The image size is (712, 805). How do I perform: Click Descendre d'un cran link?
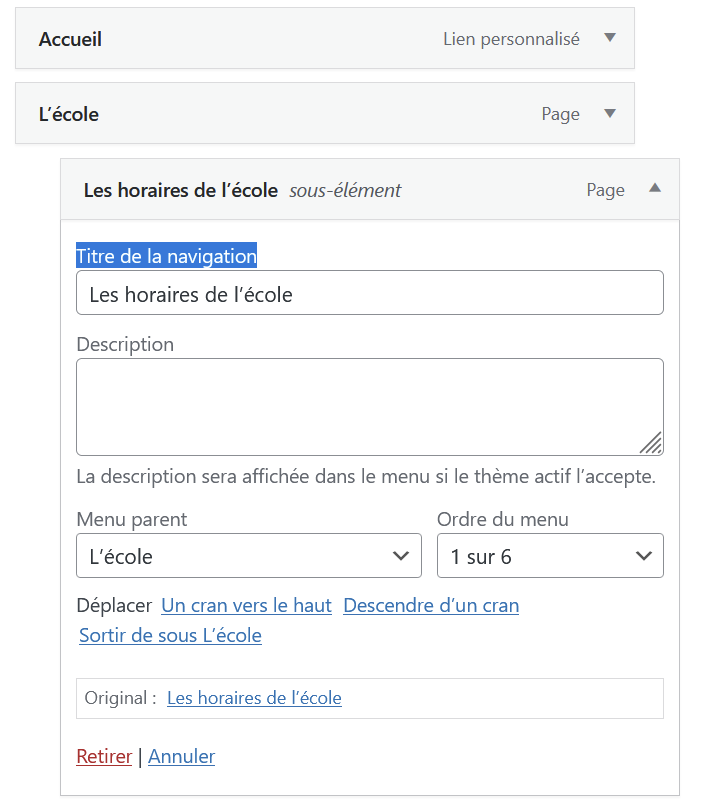click(431, 605)
